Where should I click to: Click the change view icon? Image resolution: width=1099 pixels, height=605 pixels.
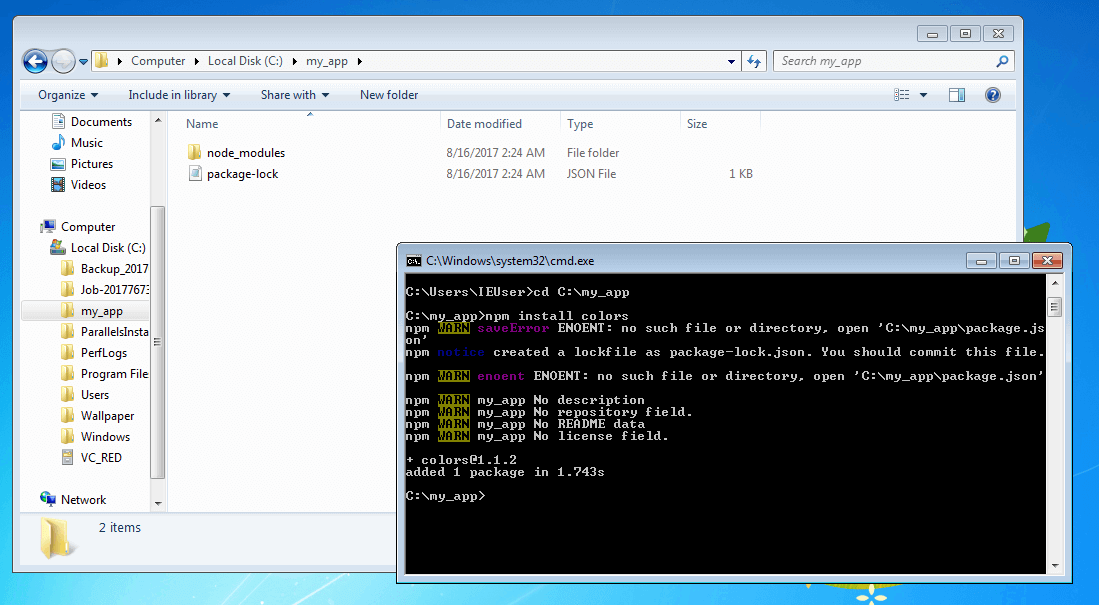902,95
